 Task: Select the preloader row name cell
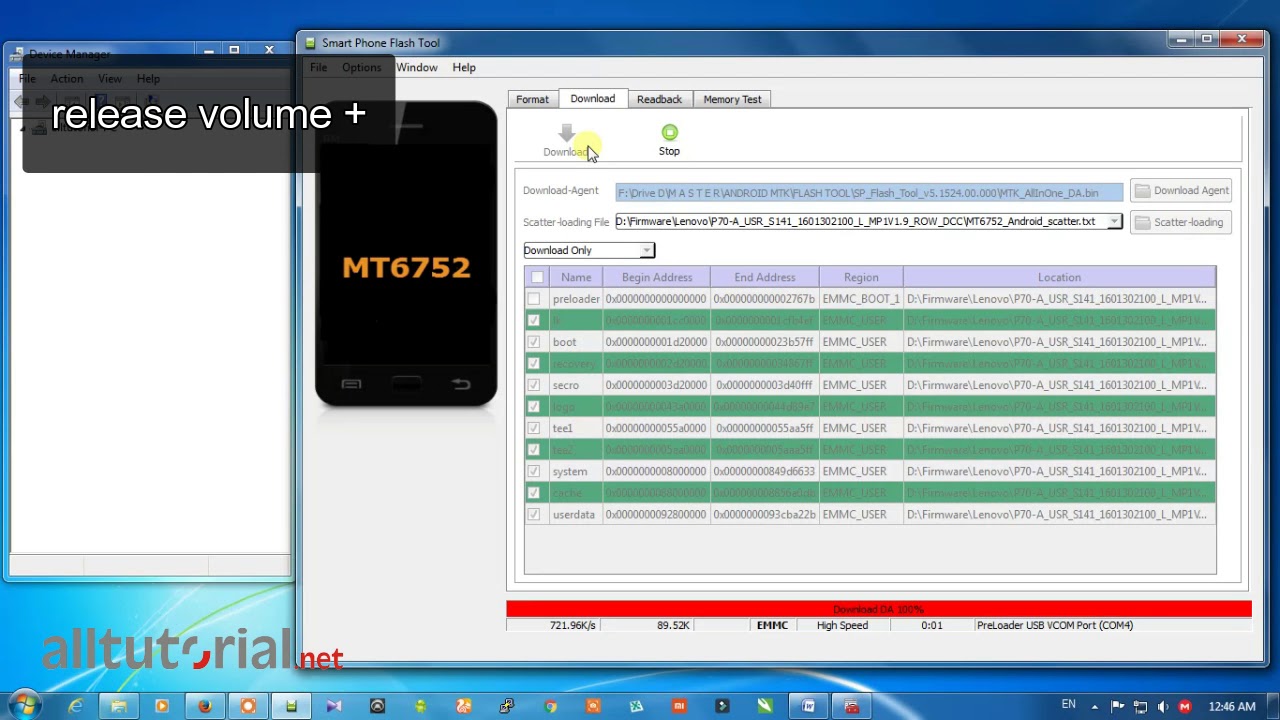(x=576, y=299)
